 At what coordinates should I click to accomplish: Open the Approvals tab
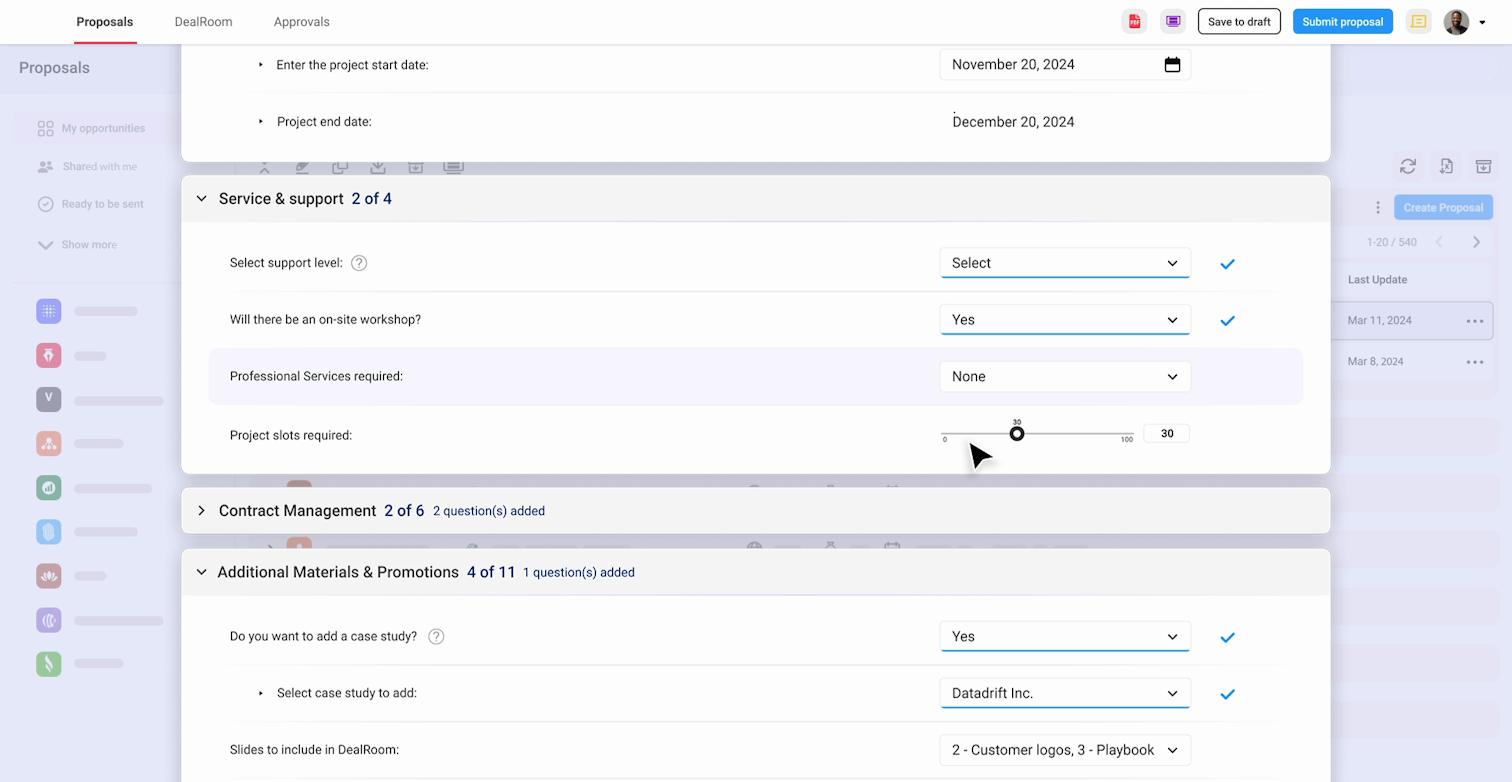pos(301,22)
